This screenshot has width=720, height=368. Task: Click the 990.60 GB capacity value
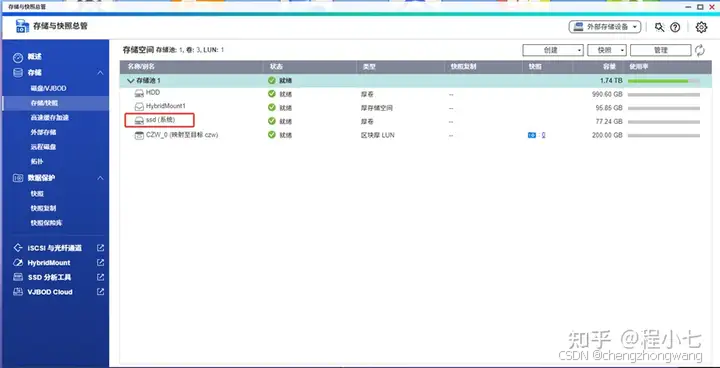(x=608, y=94)
